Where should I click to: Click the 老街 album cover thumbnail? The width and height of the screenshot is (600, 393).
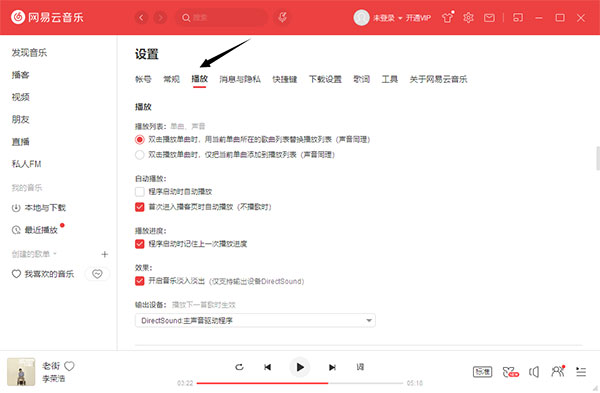21,372
